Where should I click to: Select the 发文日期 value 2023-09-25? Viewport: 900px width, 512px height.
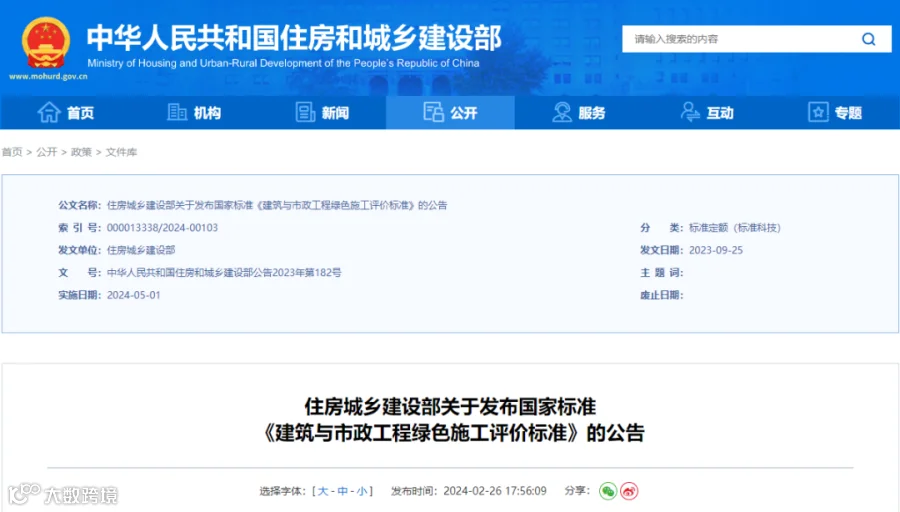coord(716,250)
